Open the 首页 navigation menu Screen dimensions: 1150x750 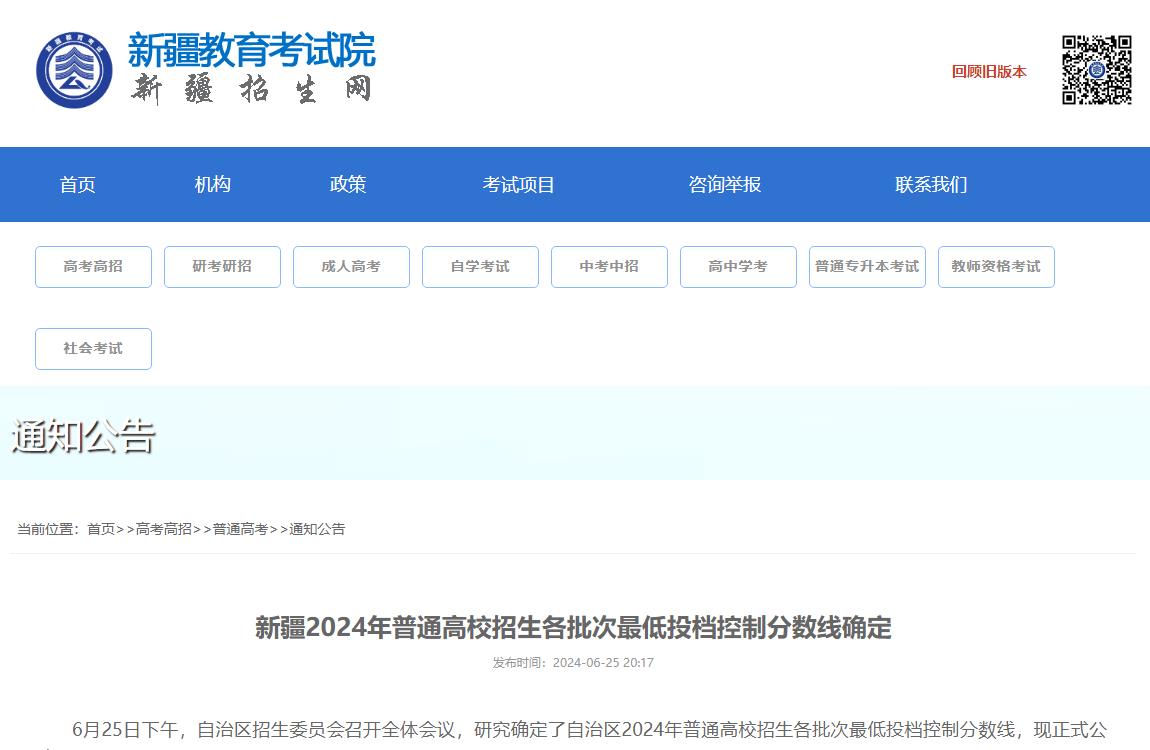[78, 184]
